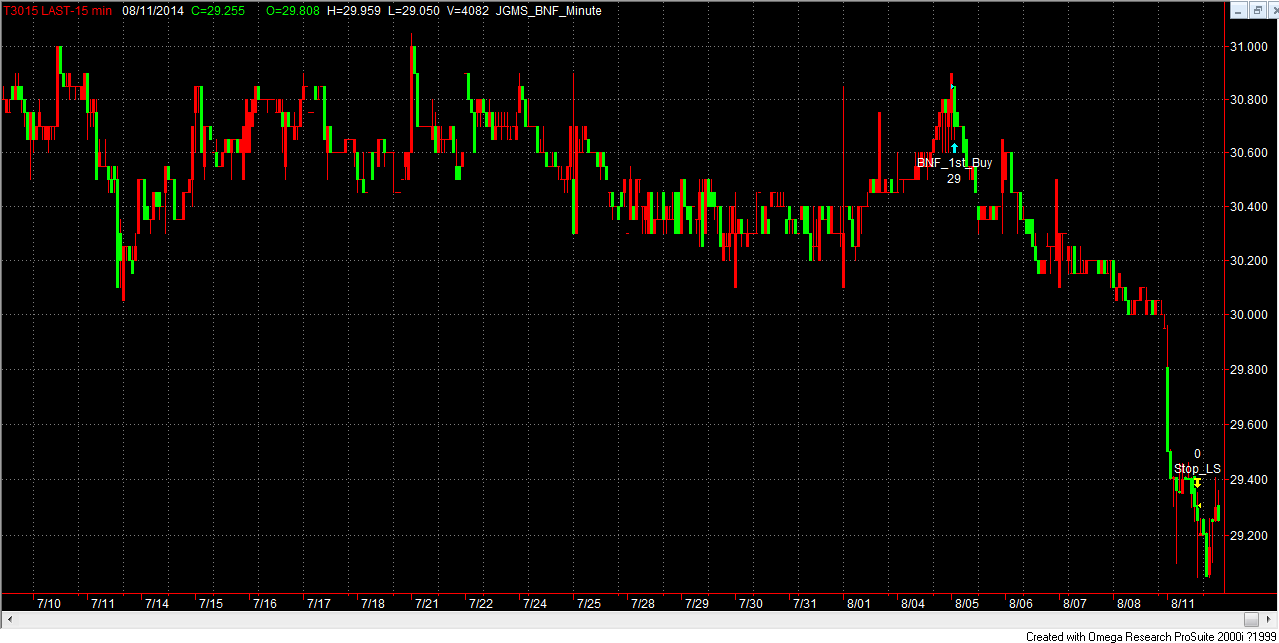Click the V=4082 volume value

coord(470,10)
